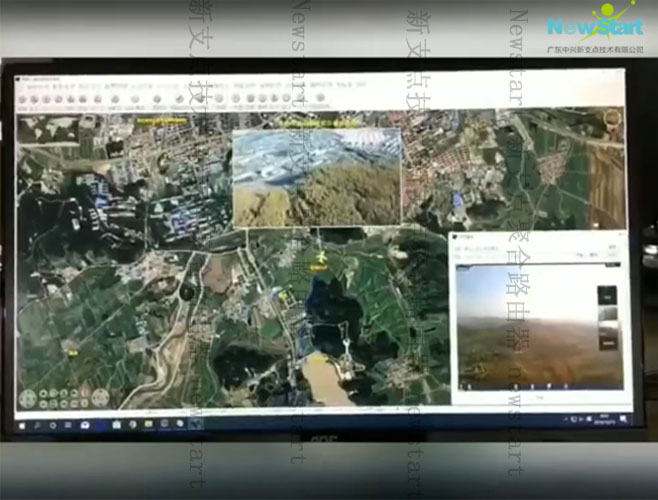Open the Windows Start menu

(22, 426)
